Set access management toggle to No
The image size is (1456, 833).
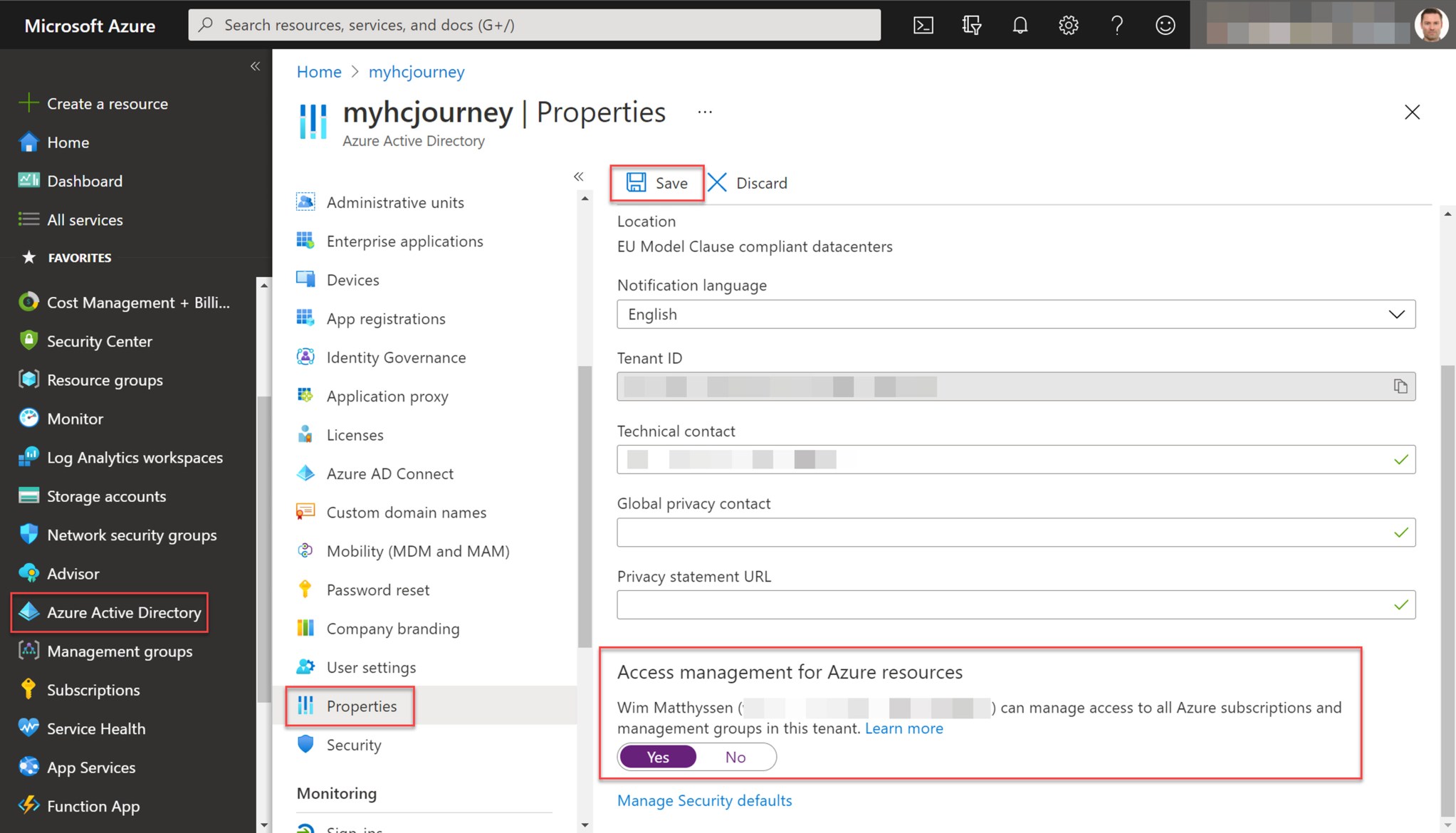(735, 756)
